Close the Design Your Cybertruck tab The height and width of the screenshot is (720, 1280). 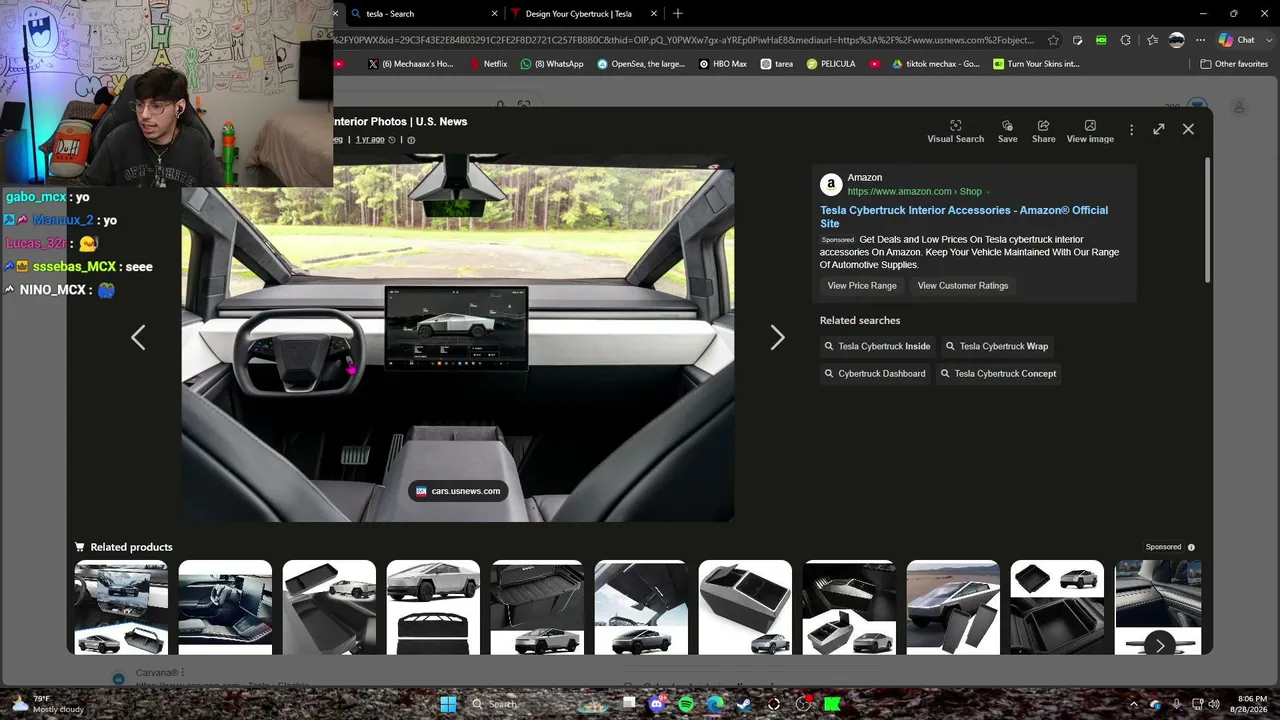(x=654, y=14)
